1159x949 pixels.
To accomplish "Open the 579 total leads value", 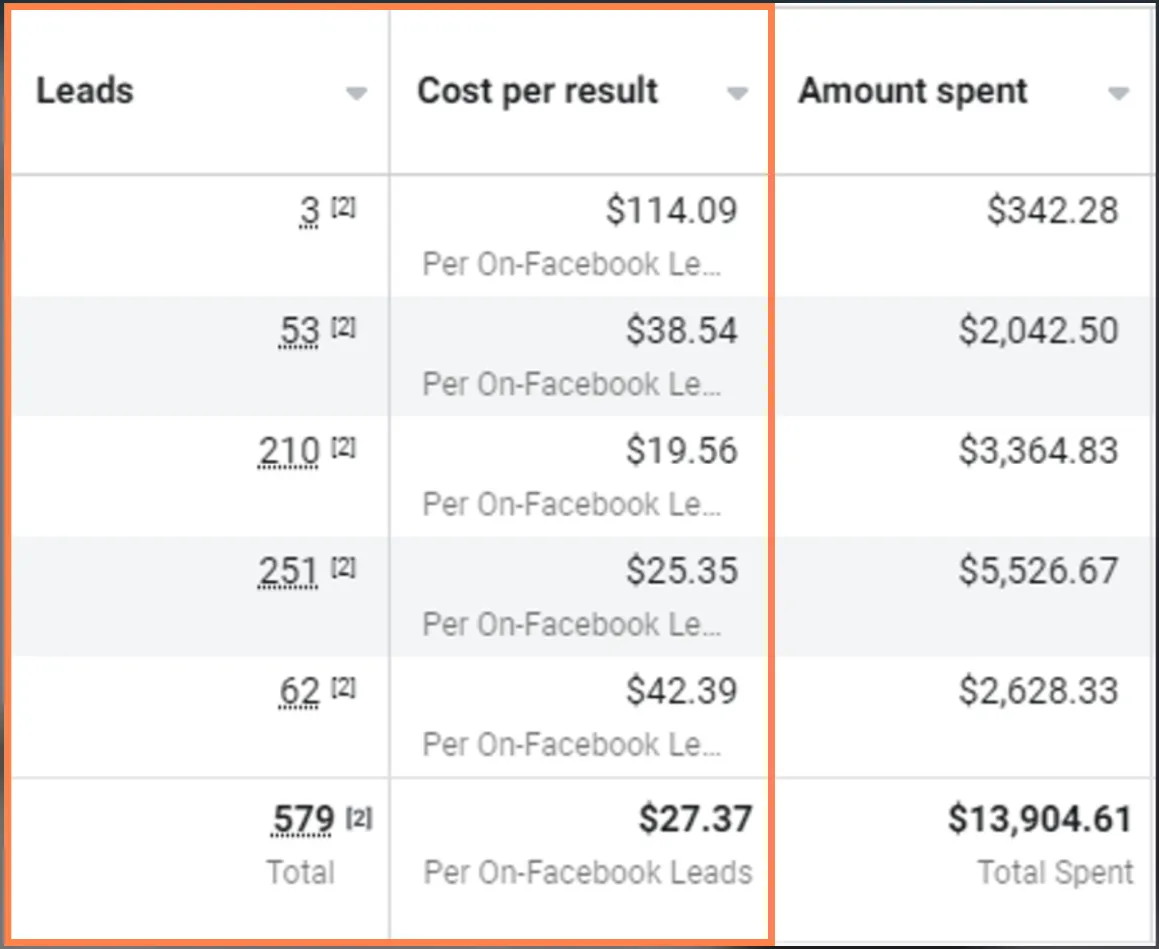I will coord(303,821).
